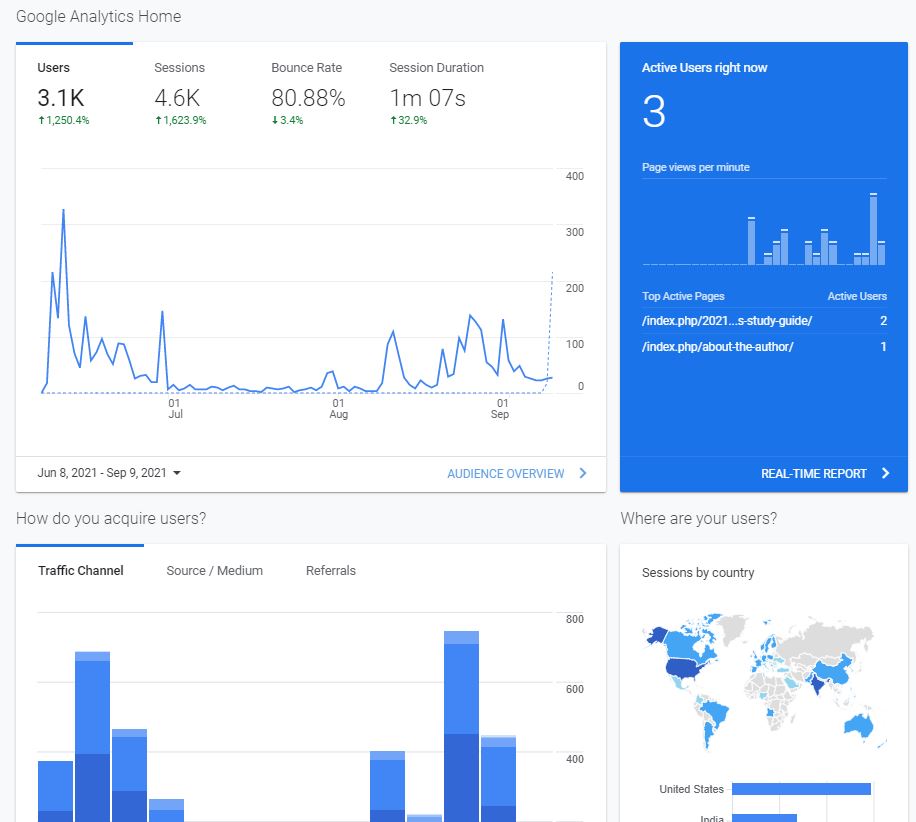Click the United States sessions bar
This screenshot has width=916, height=822.
[x=801, y=789]
